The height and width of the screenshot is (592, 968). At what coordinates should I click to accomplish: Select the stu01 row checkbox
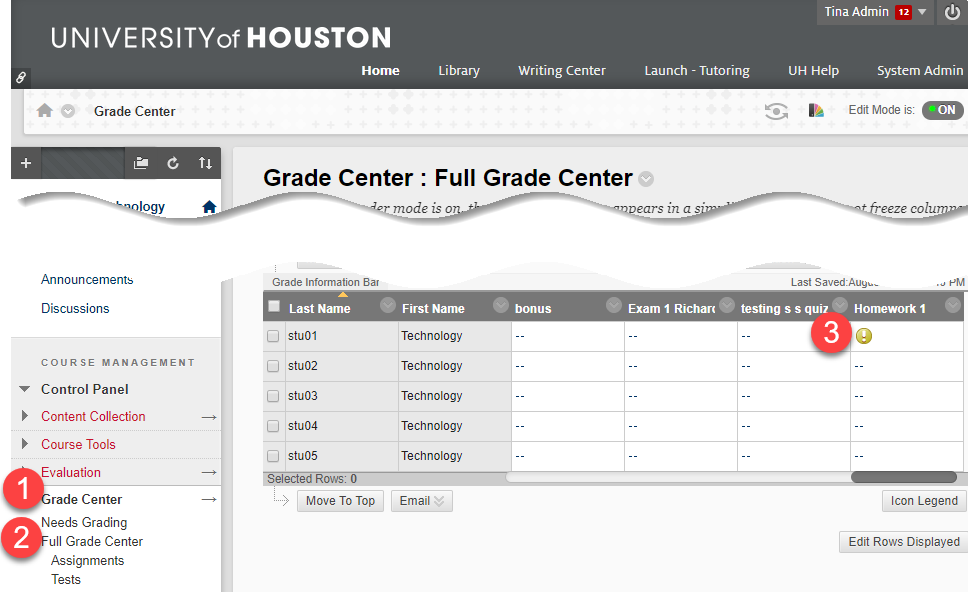pos(273,336)
